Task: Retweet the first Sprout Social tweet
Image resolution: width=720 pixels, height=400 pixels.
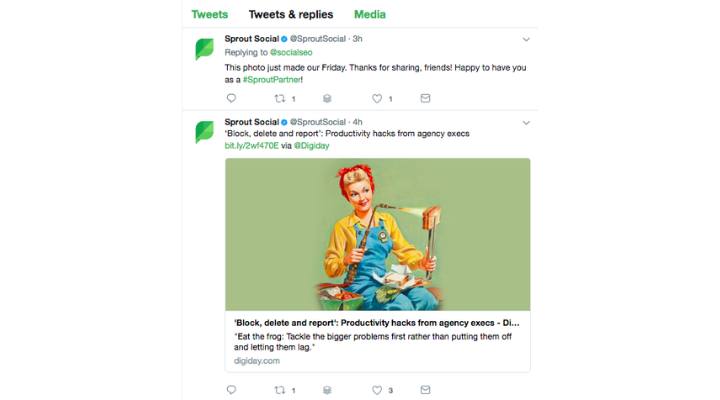Action: click(280, 98)
